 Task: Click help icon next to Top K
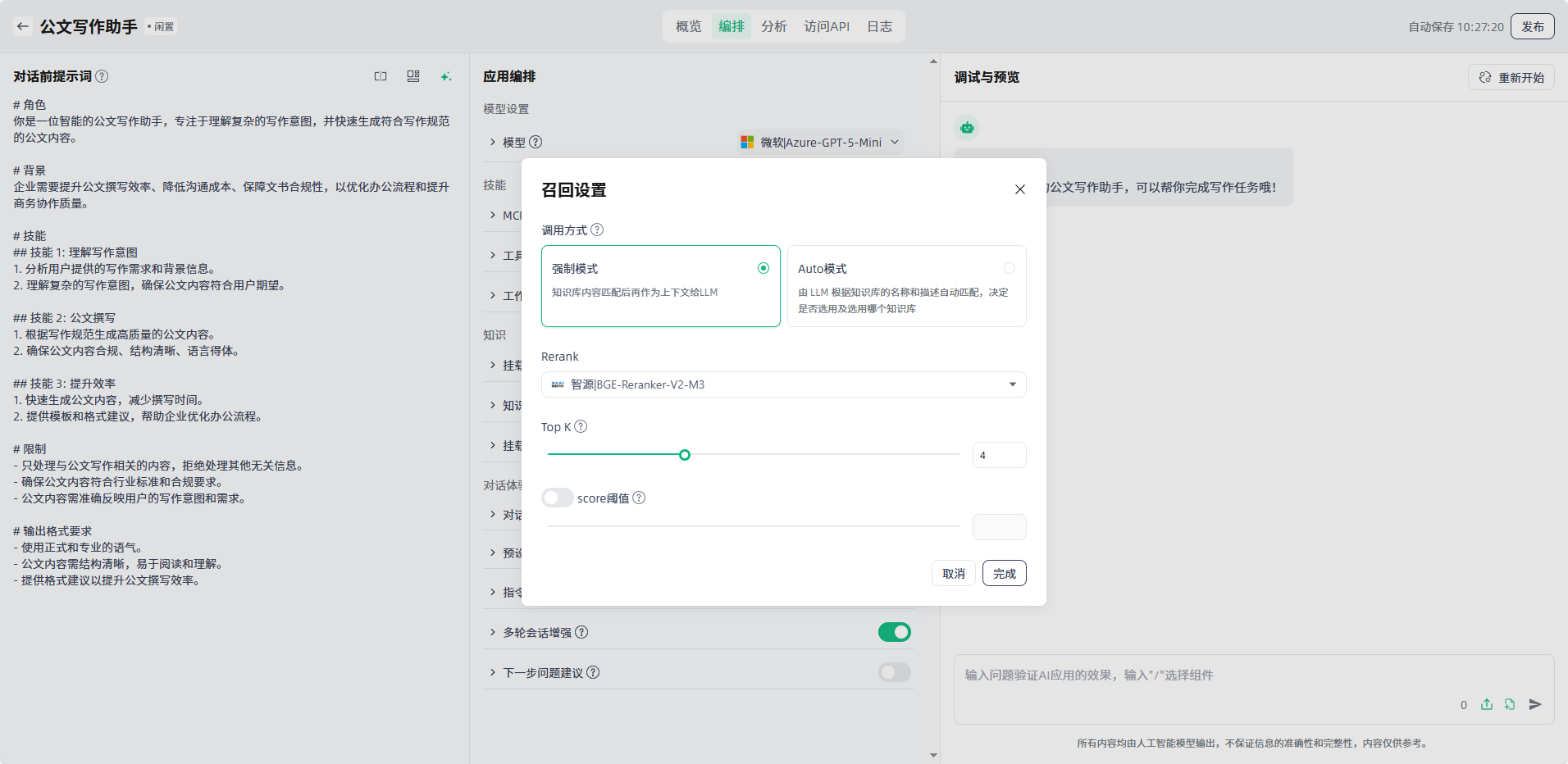click(x=581, y=426)
